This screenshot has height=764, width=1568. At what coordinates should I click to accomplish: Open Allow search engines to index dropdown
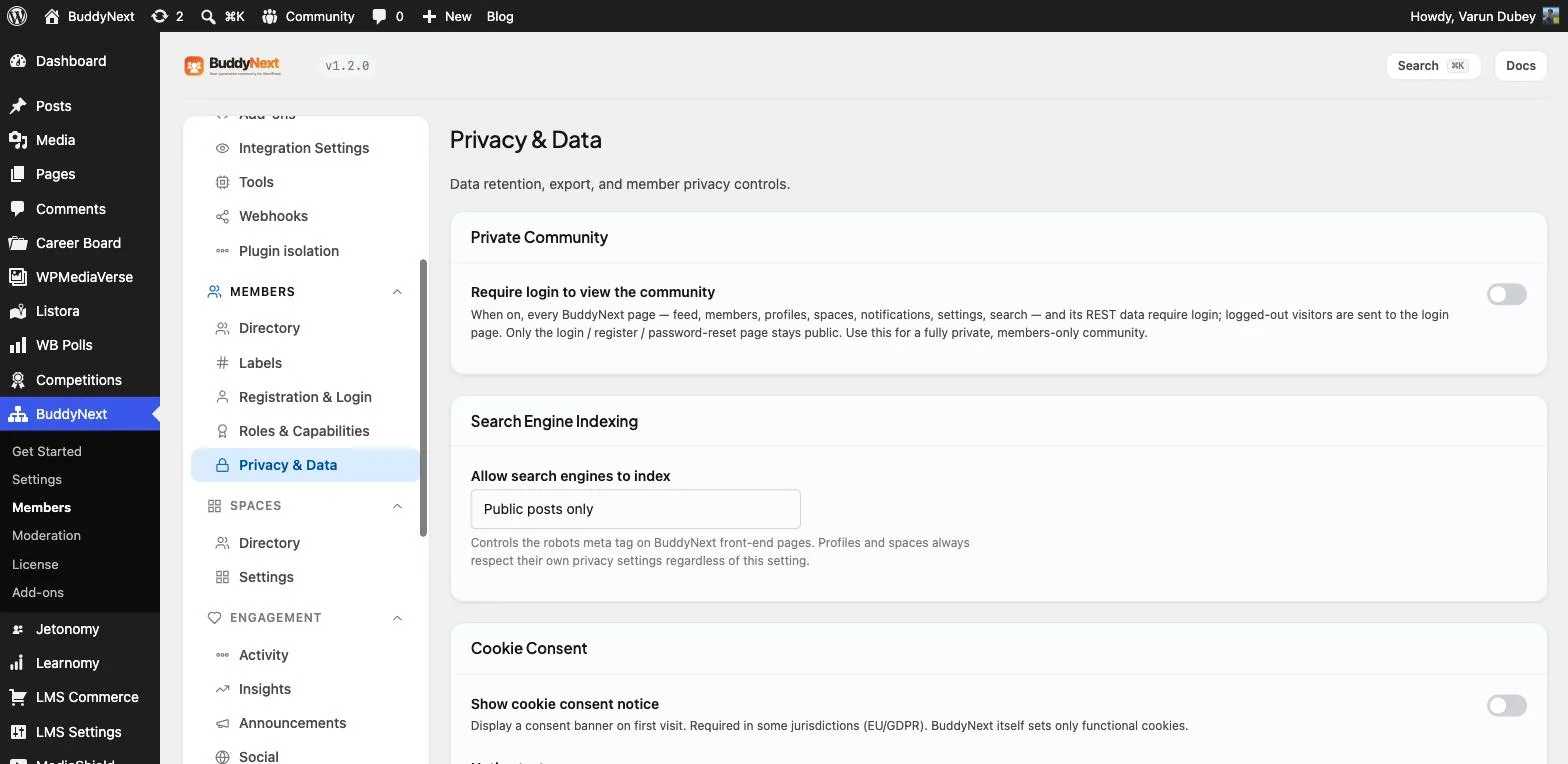[635, 509]
